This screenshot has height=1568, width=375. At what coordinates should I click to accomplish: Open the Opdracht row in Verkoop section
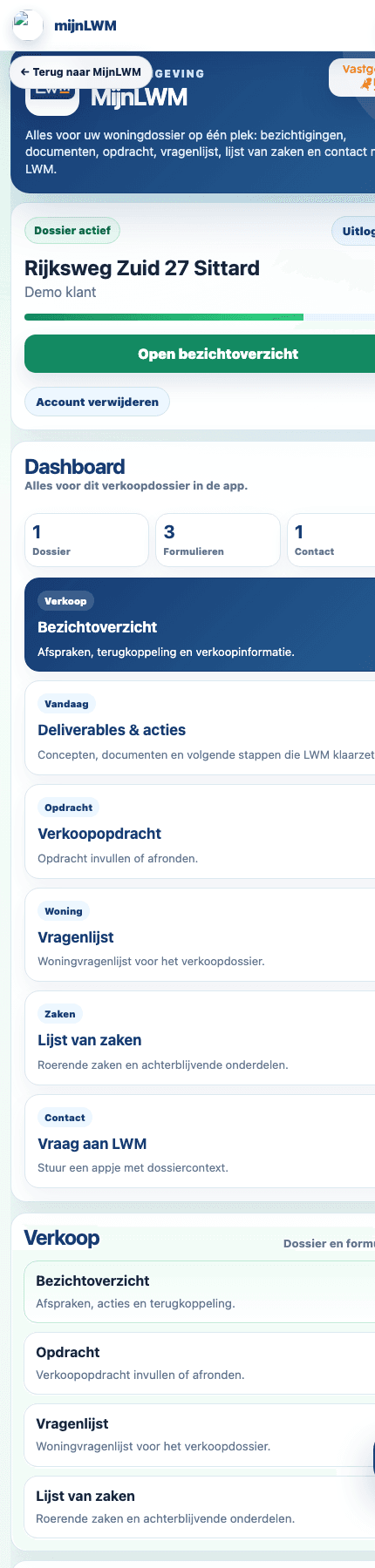pyautogui.click(x=200, y=1363)
